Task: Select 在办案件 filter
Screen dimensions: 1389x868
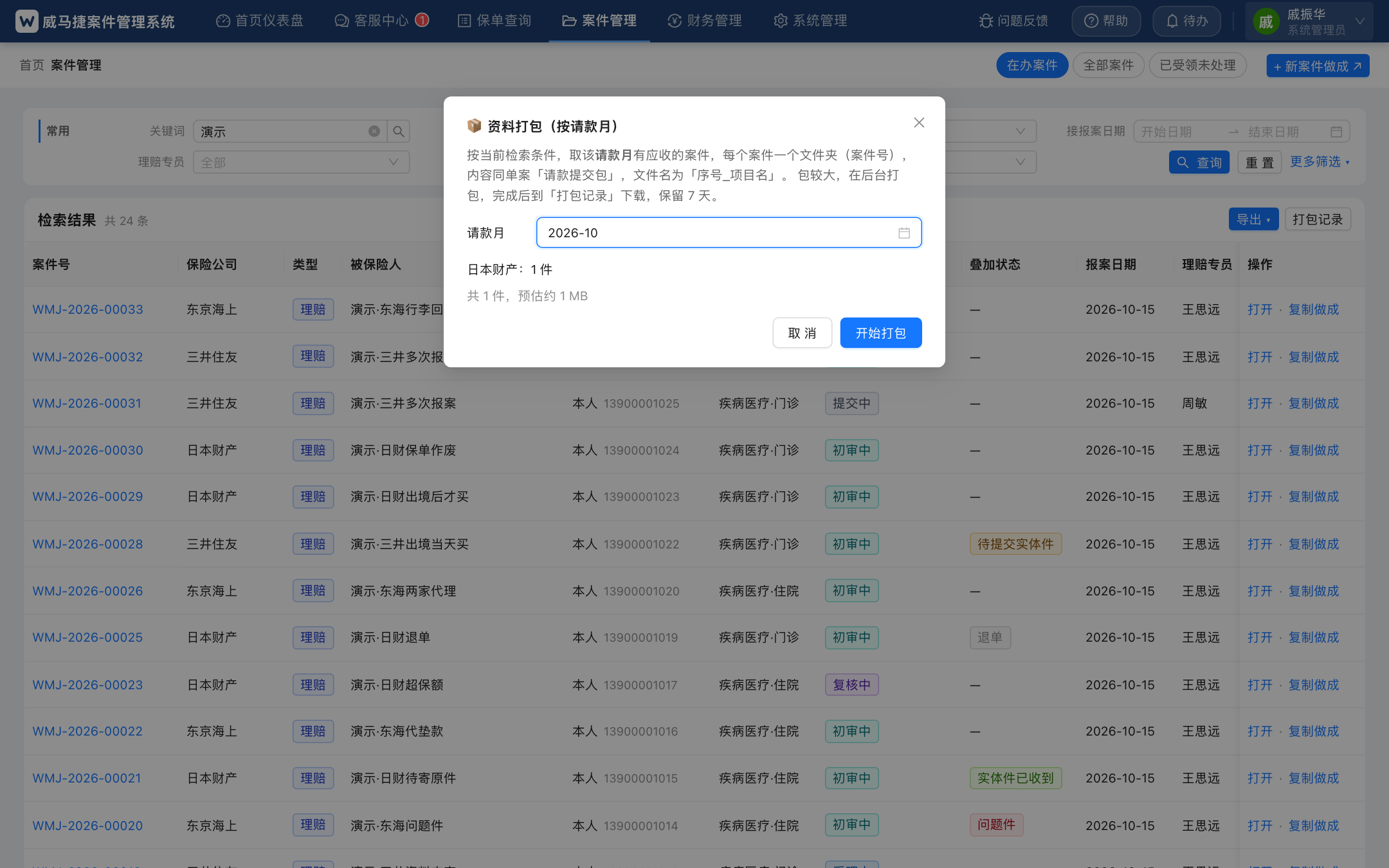Action: pos(1032,65)
